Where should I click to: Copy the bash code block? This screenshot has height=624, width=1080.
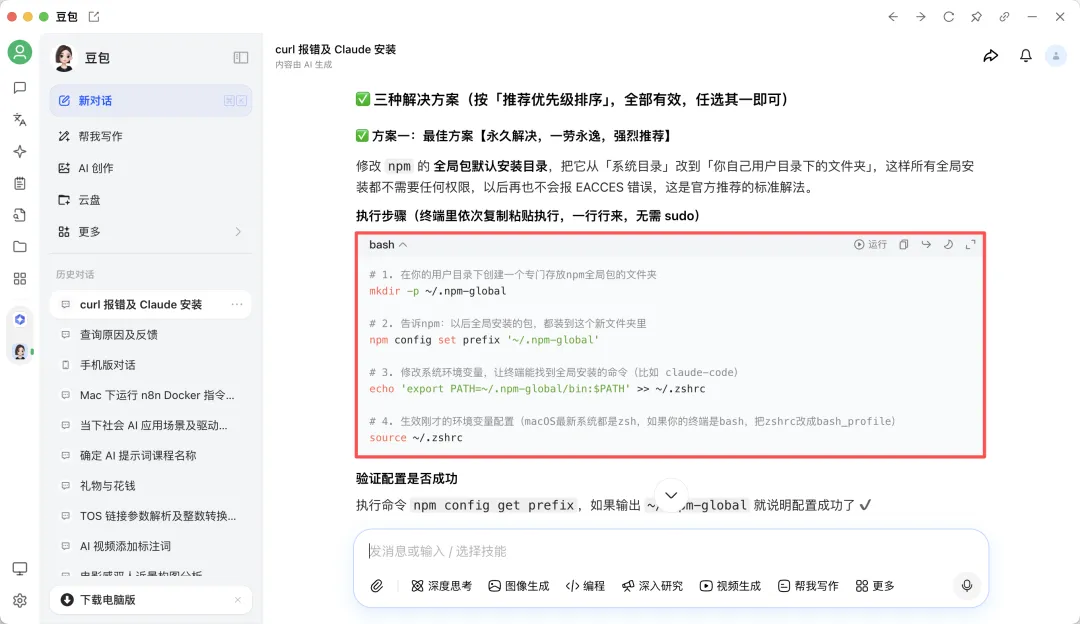click(904, 245)
